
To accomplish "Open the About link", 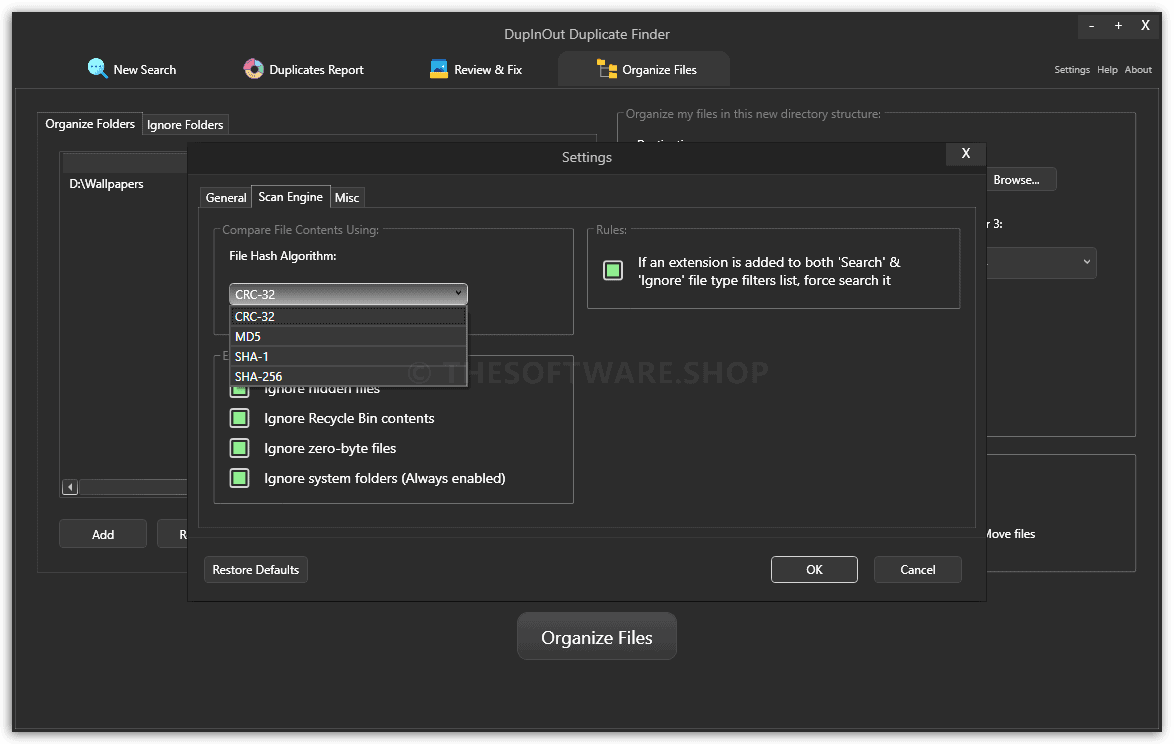I will 1138,70.
